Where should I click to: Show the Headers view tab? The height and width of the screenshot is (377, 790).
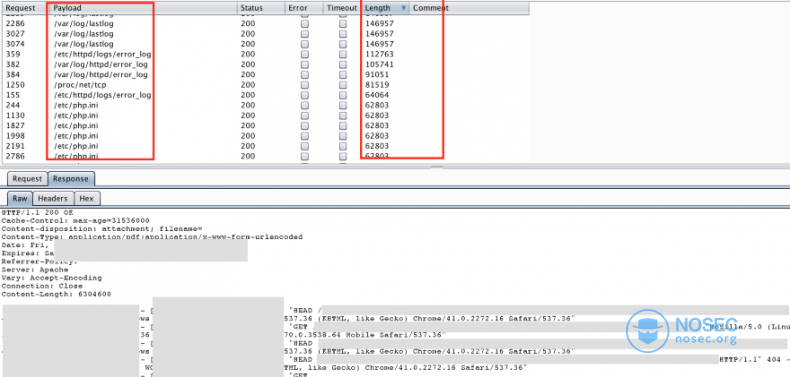(x=53, y=199)
